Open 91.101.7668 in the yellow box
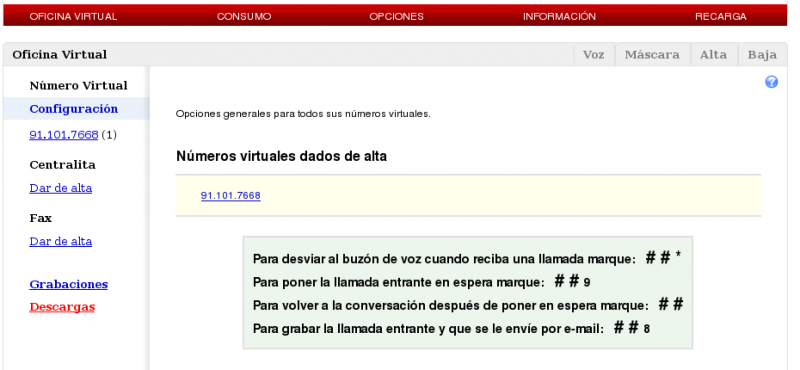This screenshot has height=370, width=800. point(231,195)
